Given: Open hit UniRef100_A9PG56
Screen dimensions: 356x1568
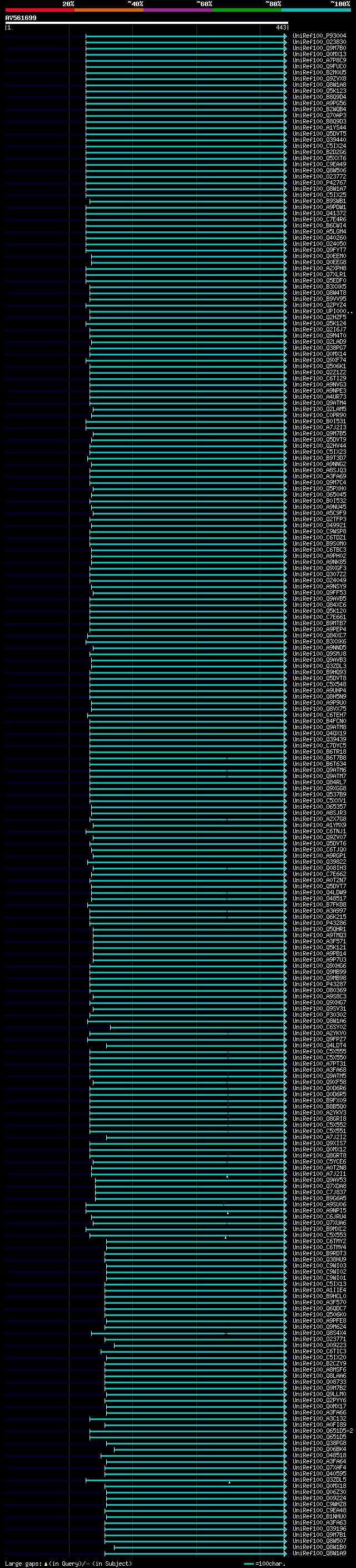Looking at the screenshot, I should [x=319, y=103].
